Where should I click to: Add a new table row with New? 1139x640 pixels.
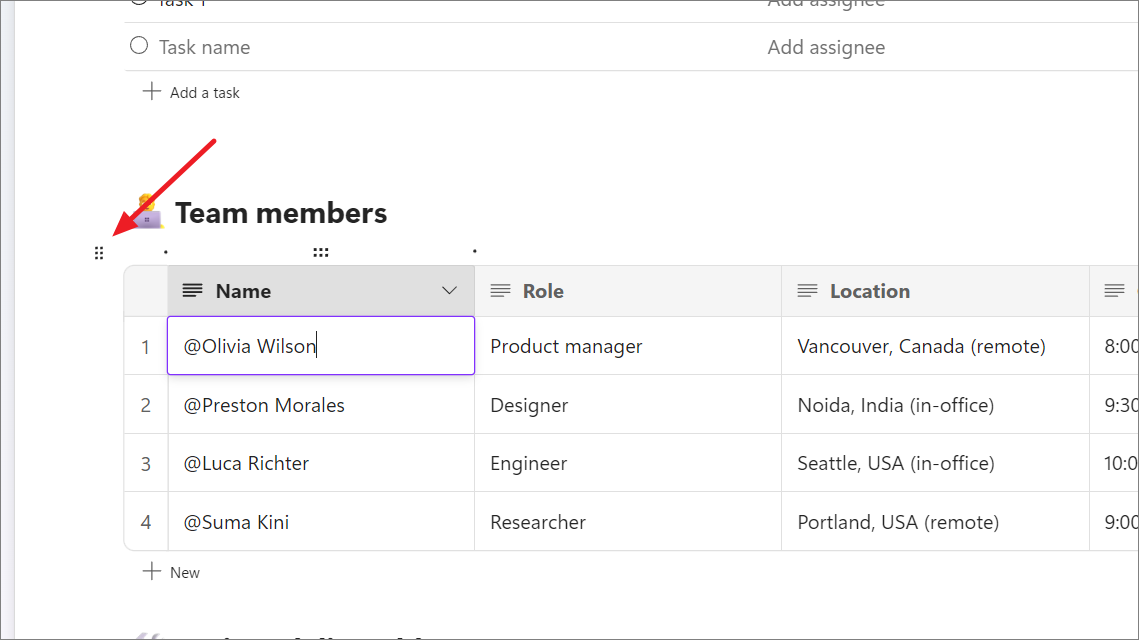click(185, 573)
